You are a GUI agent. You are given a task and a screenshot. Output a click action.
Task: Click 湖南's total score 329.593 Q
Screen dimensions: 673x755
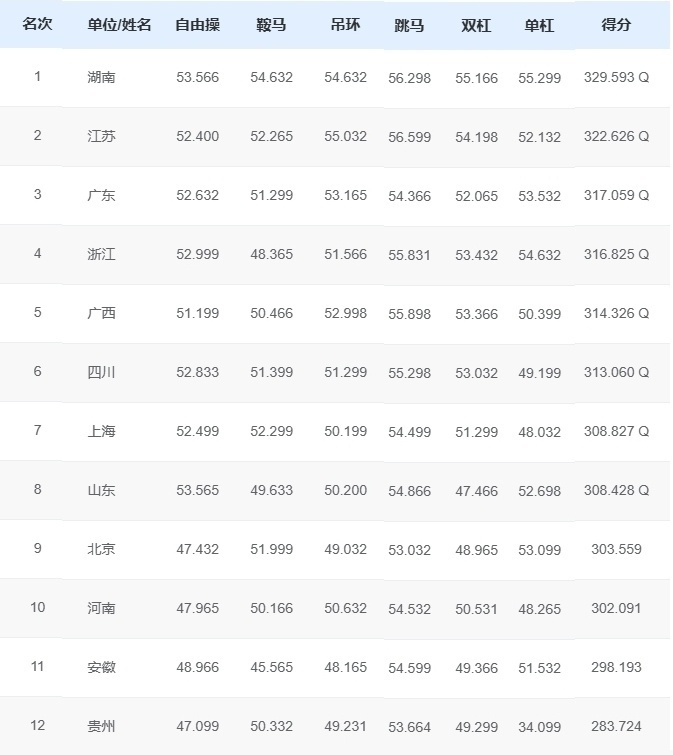click(616, 77)
